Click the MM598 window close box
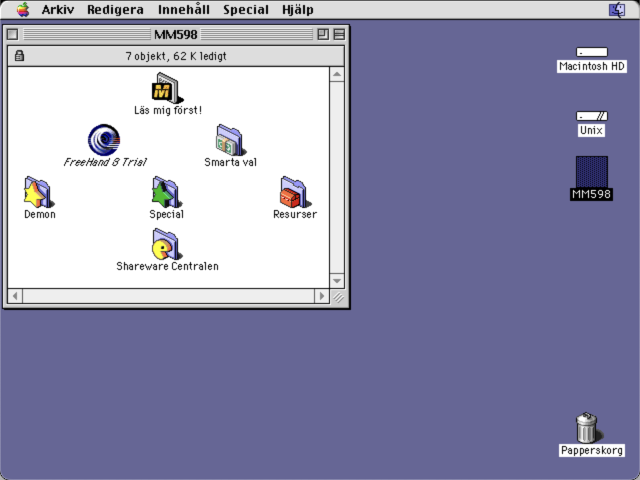Screen dimensions: 640x480 13,34
